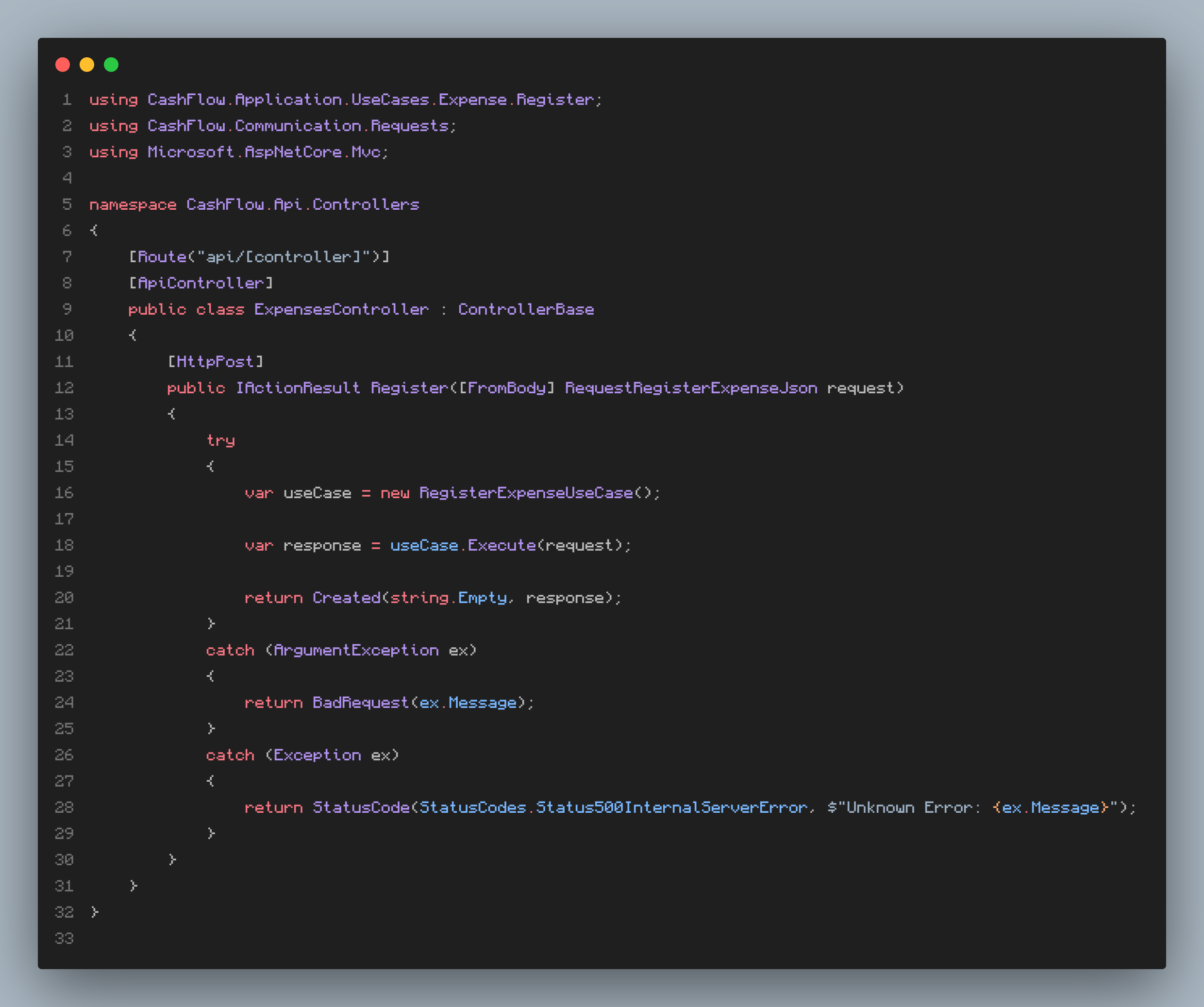Click line number 12

coord(64,387)
